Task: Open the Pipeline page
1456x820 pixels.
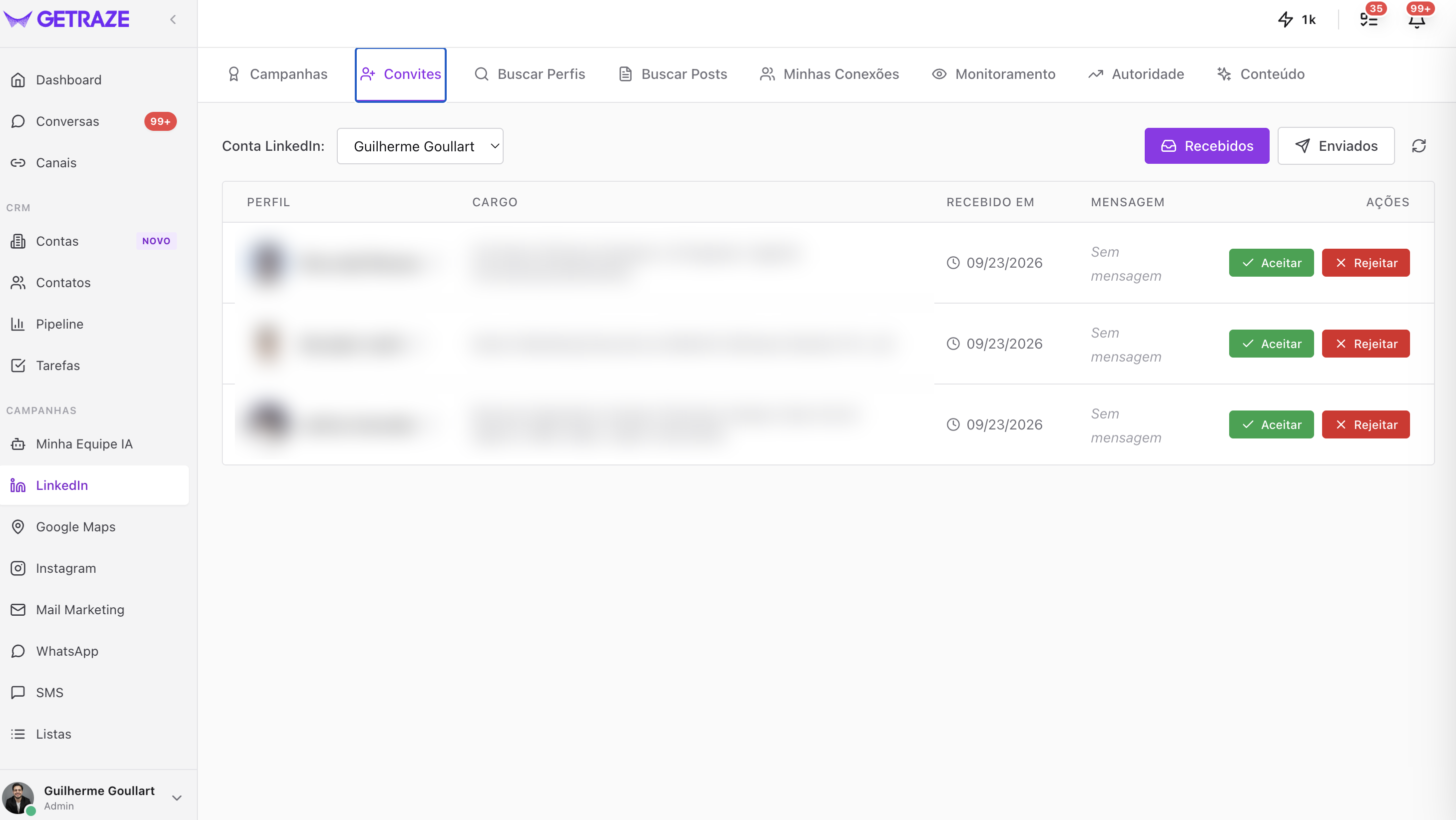Action: [x=95, y=324]
